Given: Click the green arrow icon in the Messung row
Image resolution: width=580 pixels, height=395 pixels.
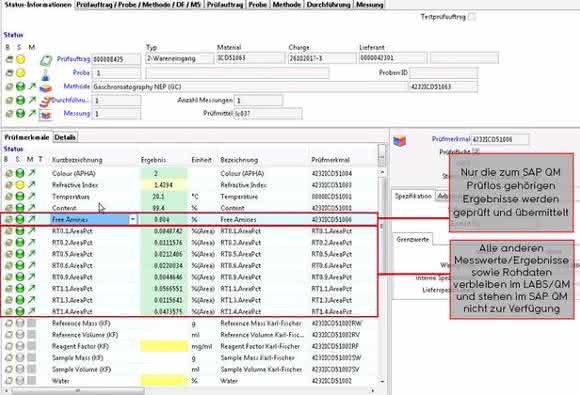Looking at the screenshot, I should [x=32, y=113].
